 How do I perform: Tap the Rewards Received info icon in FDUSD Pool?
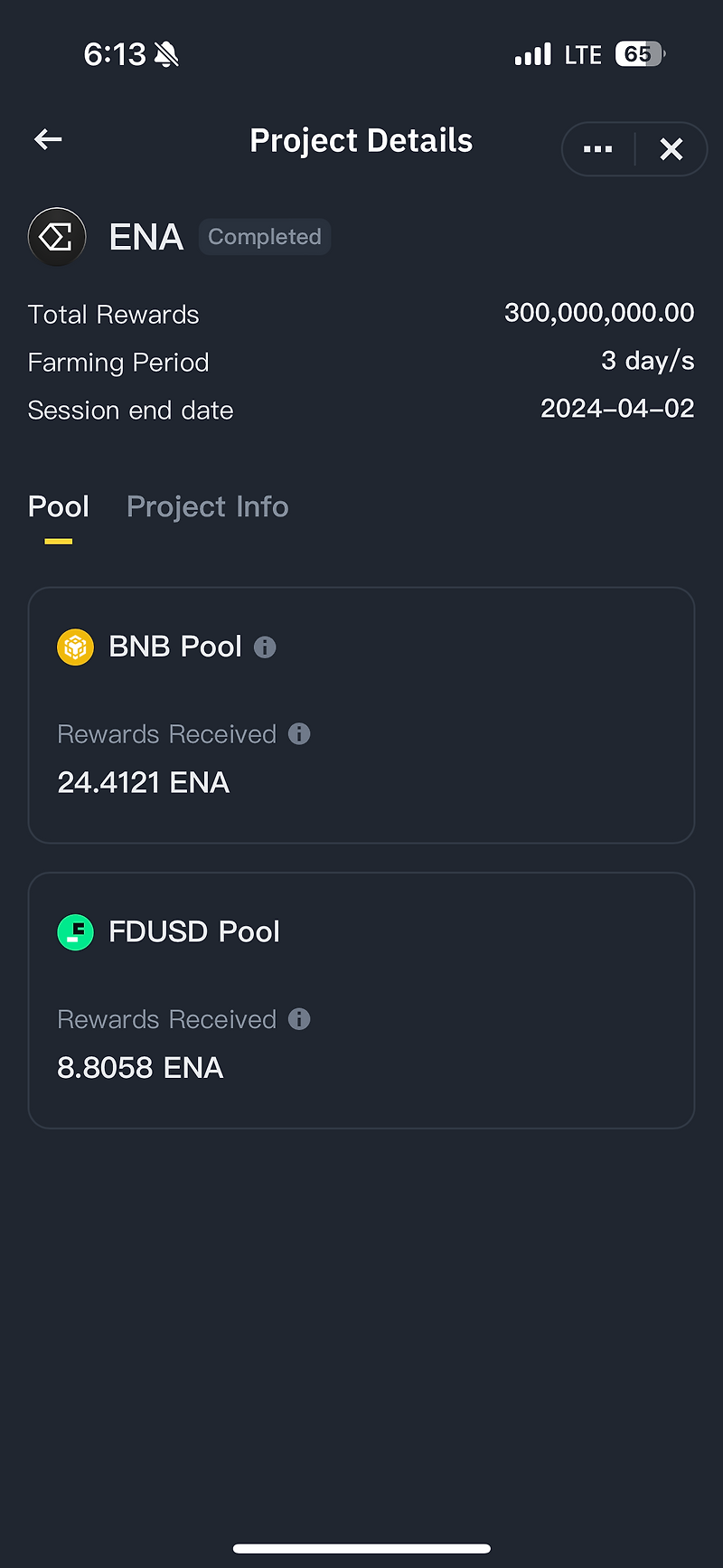coord(299,1019)
